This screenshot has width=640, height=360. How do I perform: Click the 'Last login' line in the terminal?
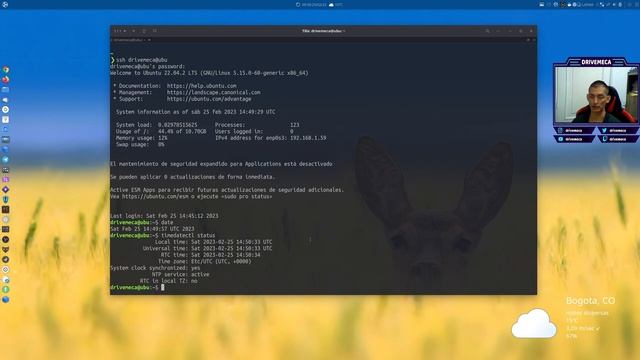coord(164,216)
